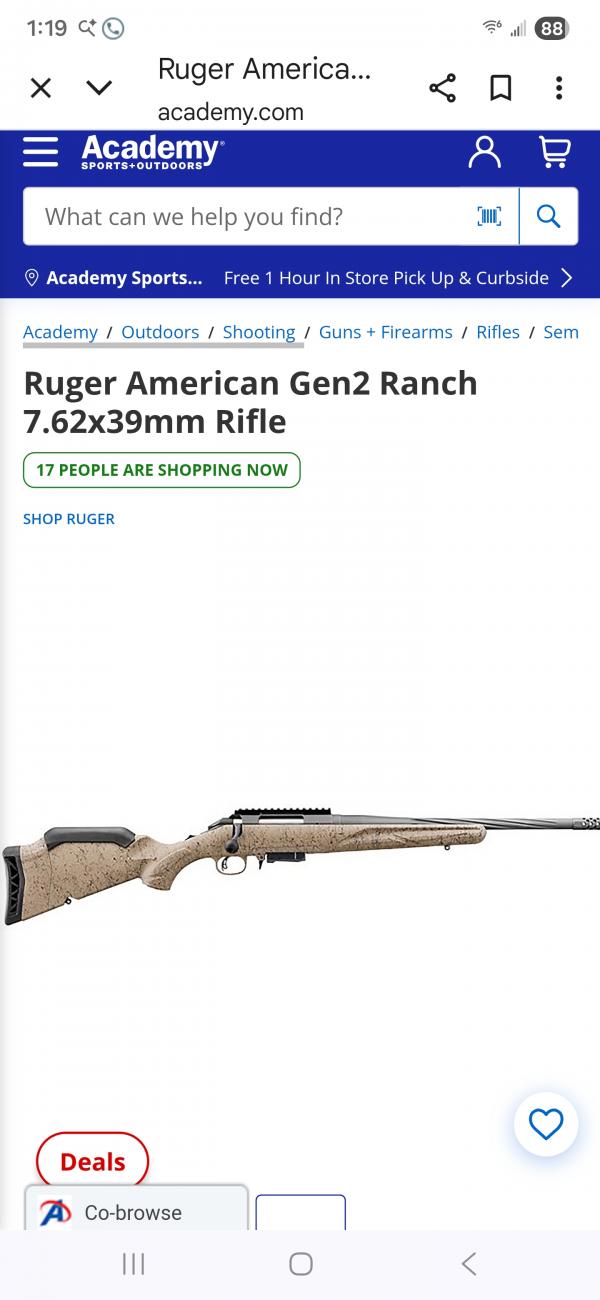Go to Guns + Firearms breadcrumb

pyautogui.click(x=386, y=332)
